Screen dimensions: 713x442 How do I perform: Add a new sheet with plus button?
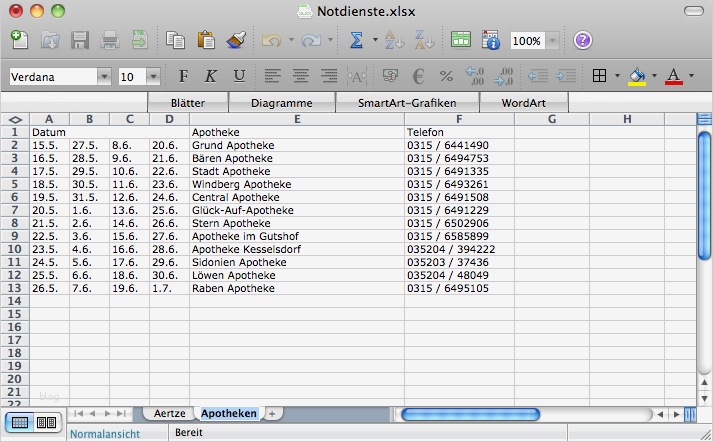click(x=272, y=414)
